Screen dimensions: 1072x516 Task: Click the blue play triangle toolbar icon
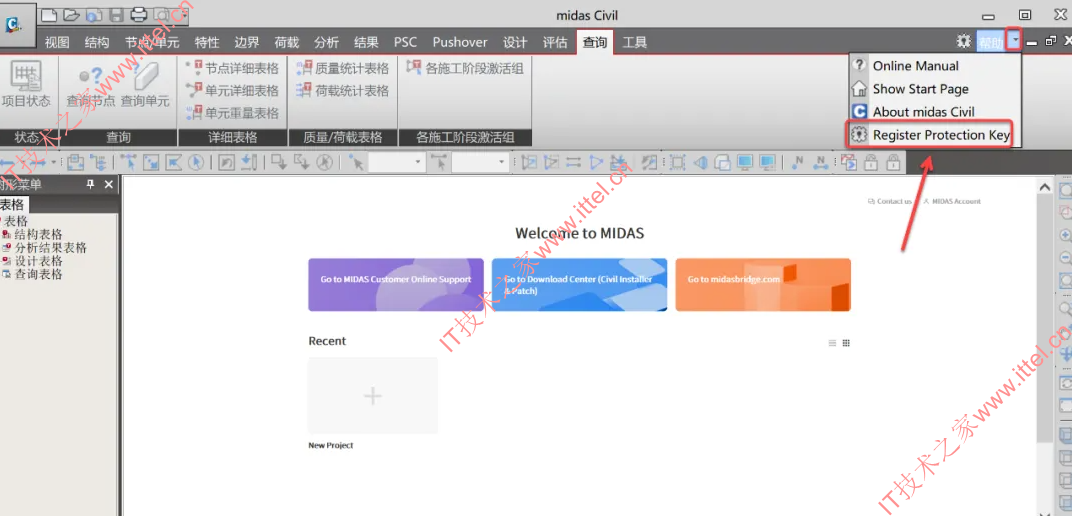click(596, 163)
